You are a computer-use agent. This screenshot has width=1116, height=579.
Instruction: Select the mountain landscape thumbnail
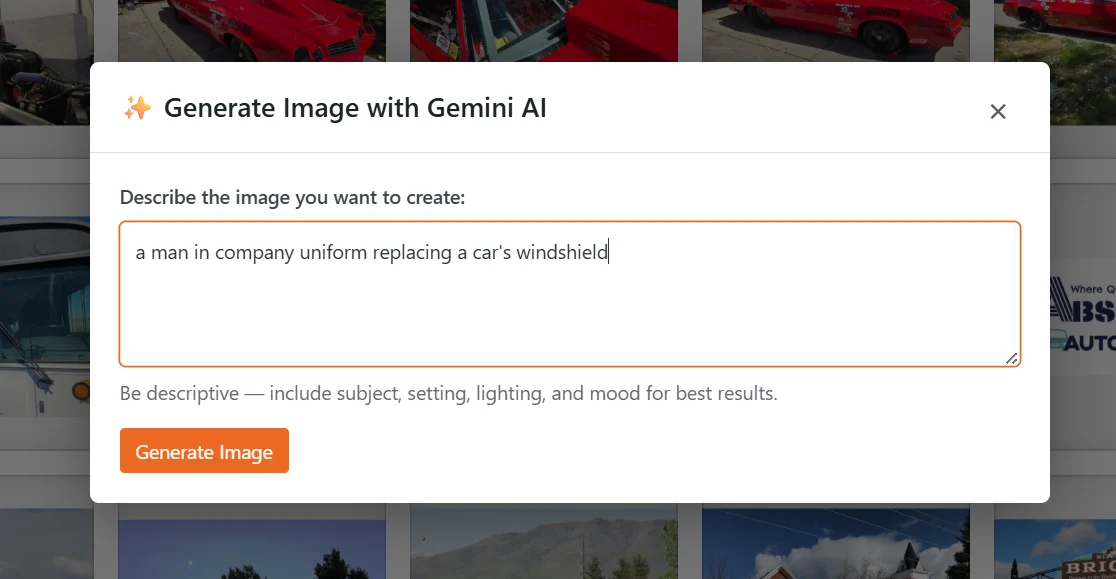click(x=543, y=545)
